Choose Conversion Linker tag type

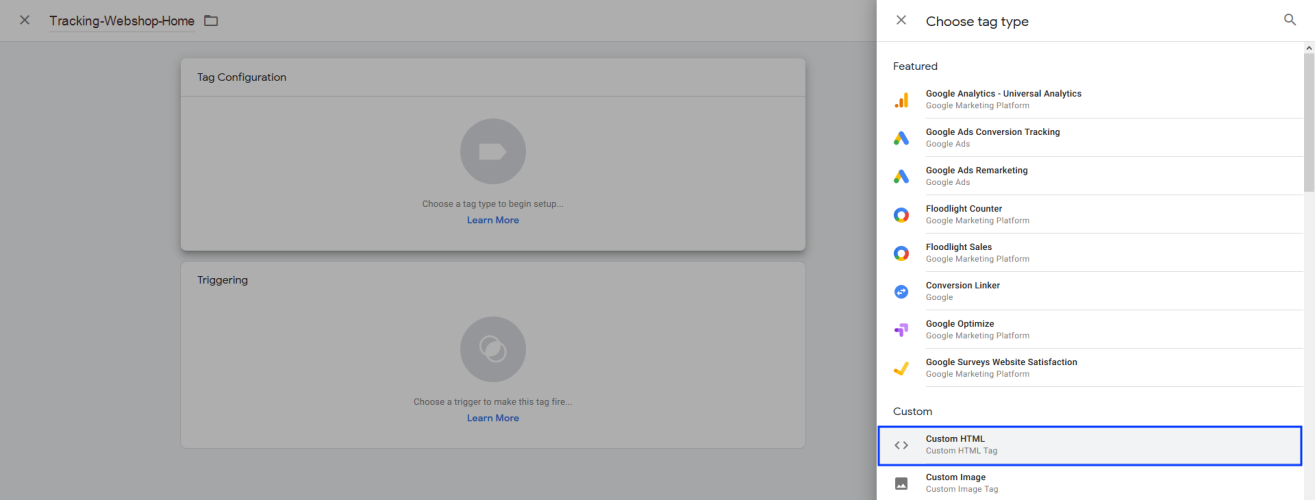(x=1090, y=291)
